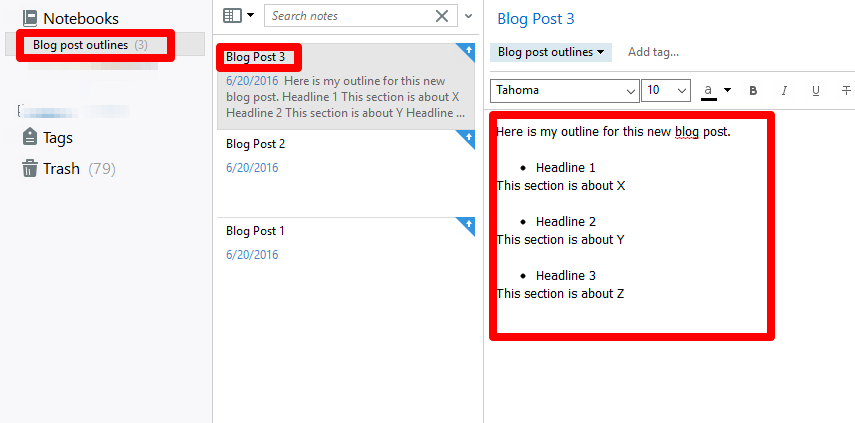Open the Tahoma font family dropdown
The image size is (855, 423).
point(565,91)
